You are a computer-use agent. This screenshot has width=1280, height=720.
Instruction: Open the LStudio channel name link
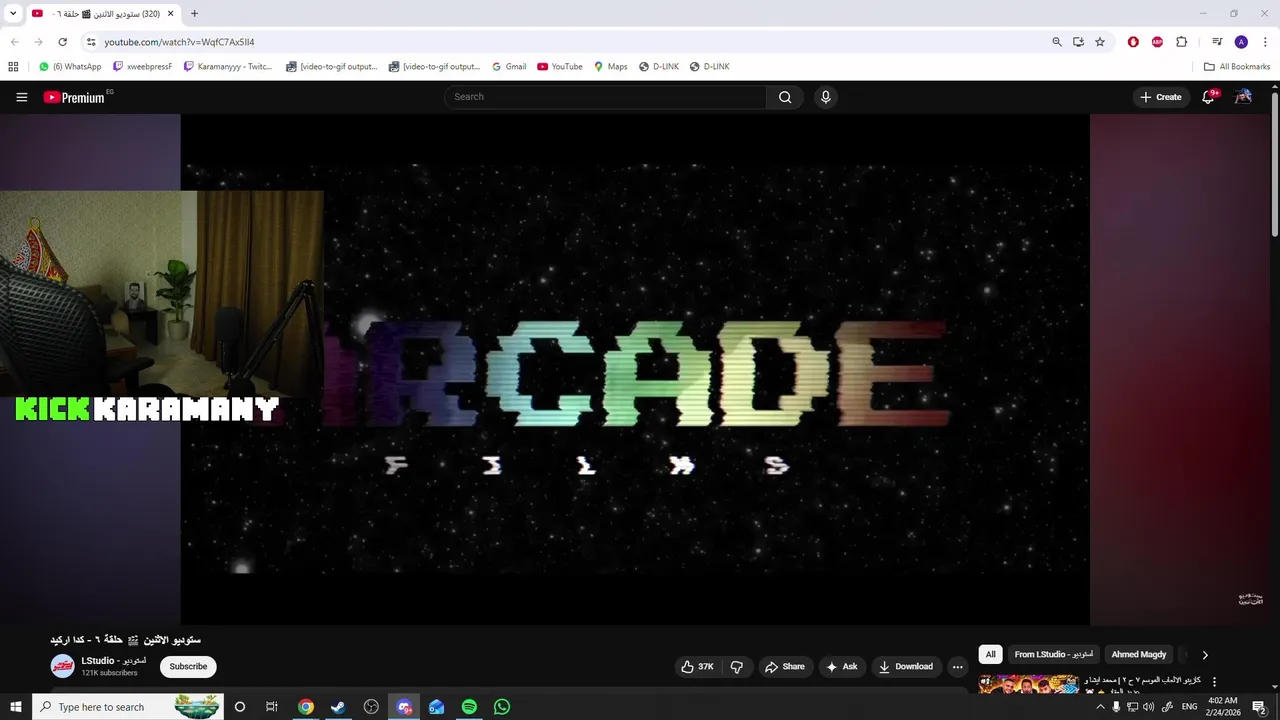click(114, 661)
